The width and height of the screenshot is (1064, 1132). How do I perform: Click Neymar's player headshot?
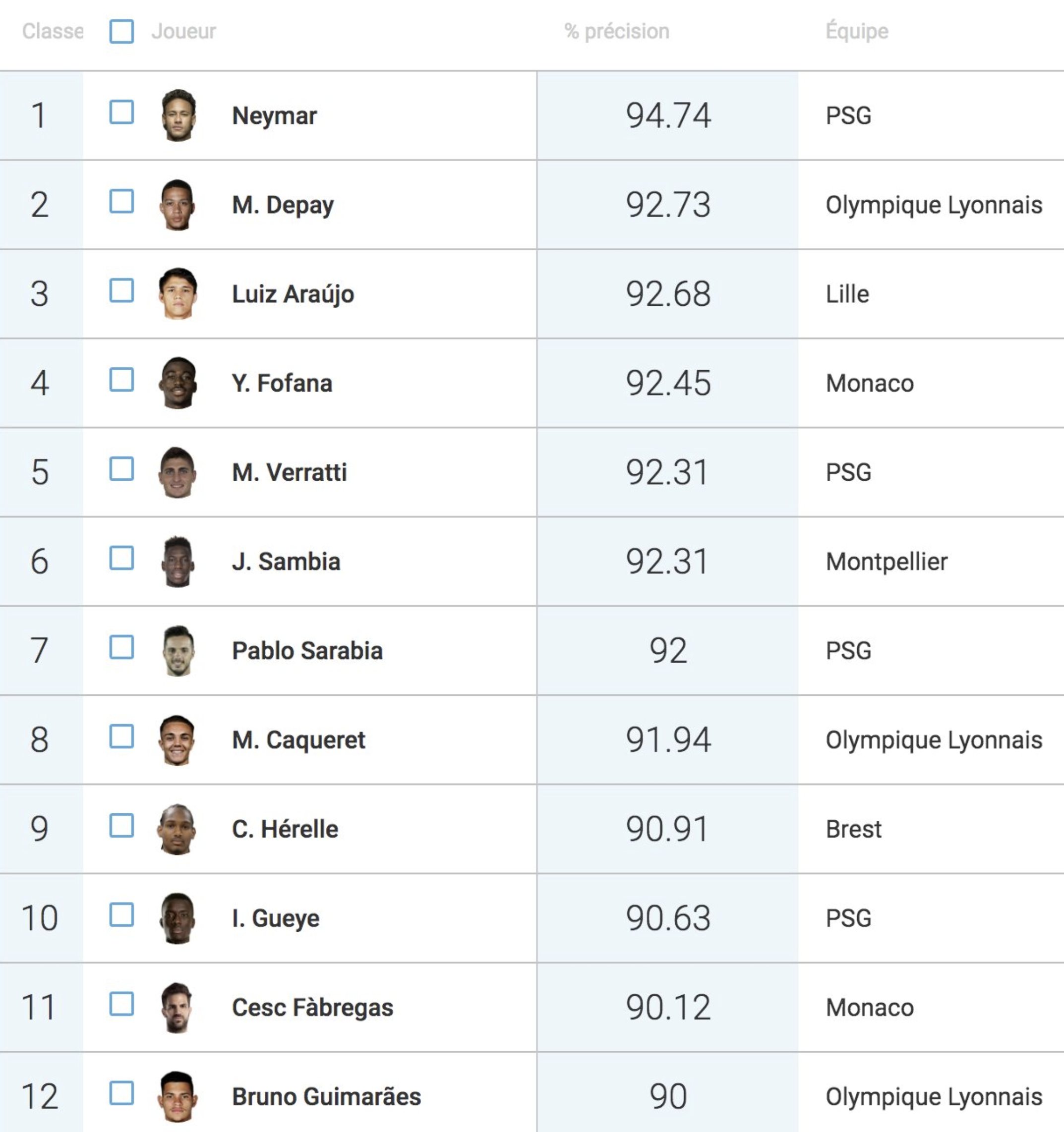[x=178, y=115]
